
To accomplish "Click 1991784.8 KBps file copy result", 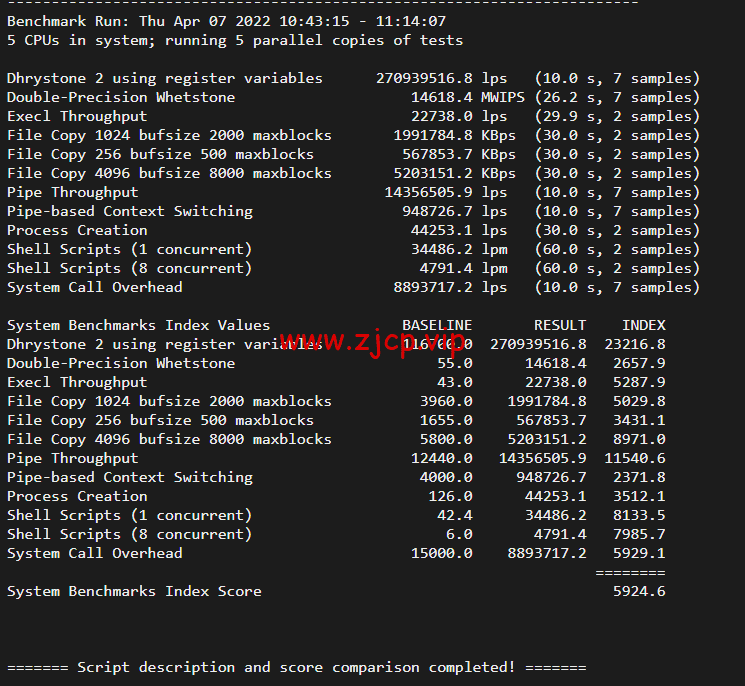I will [x=454, y=135].
